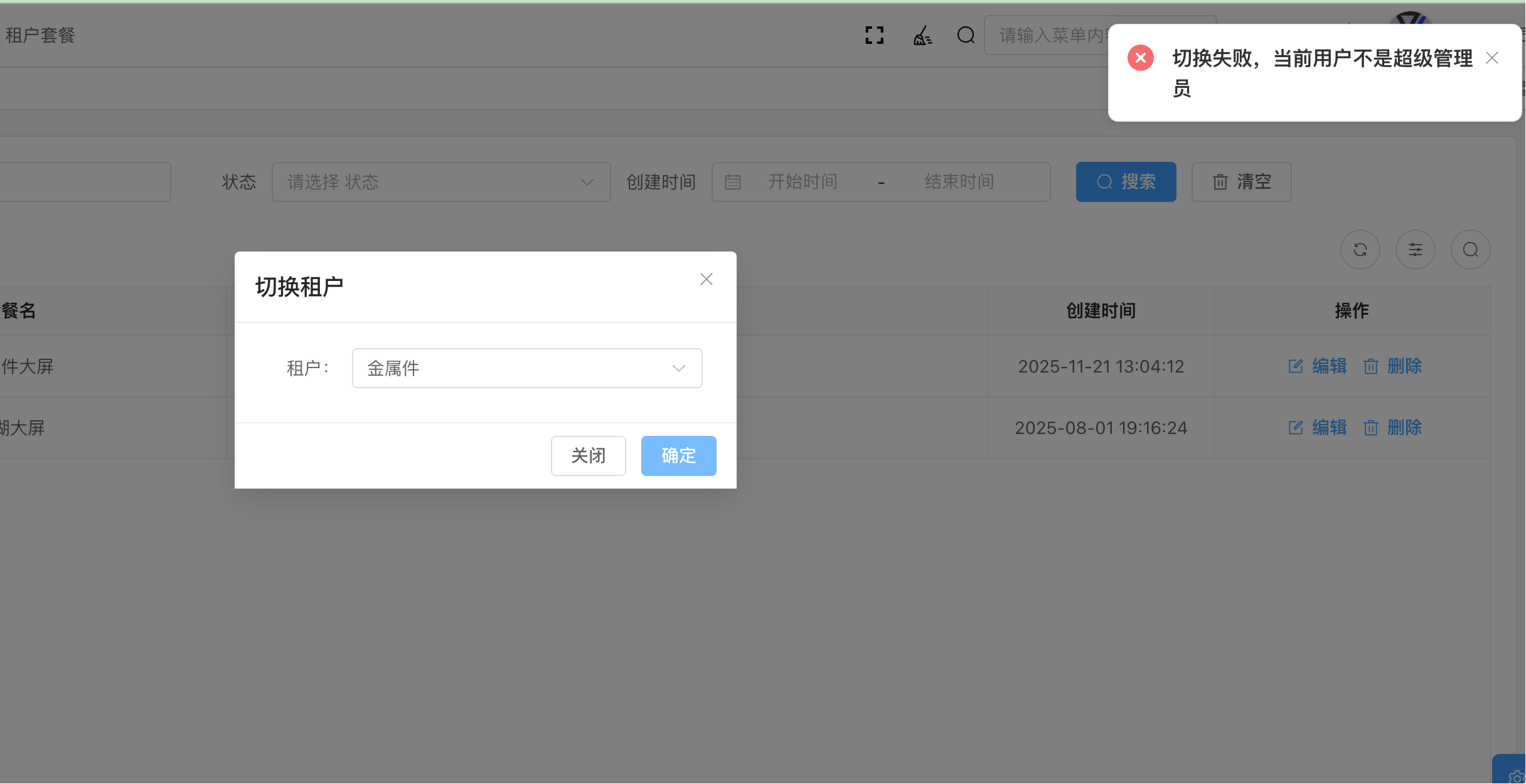This screenshot has height=784, width=1526.
Task: Click the 关闭 button in dialog
Action: click(588, 456)
